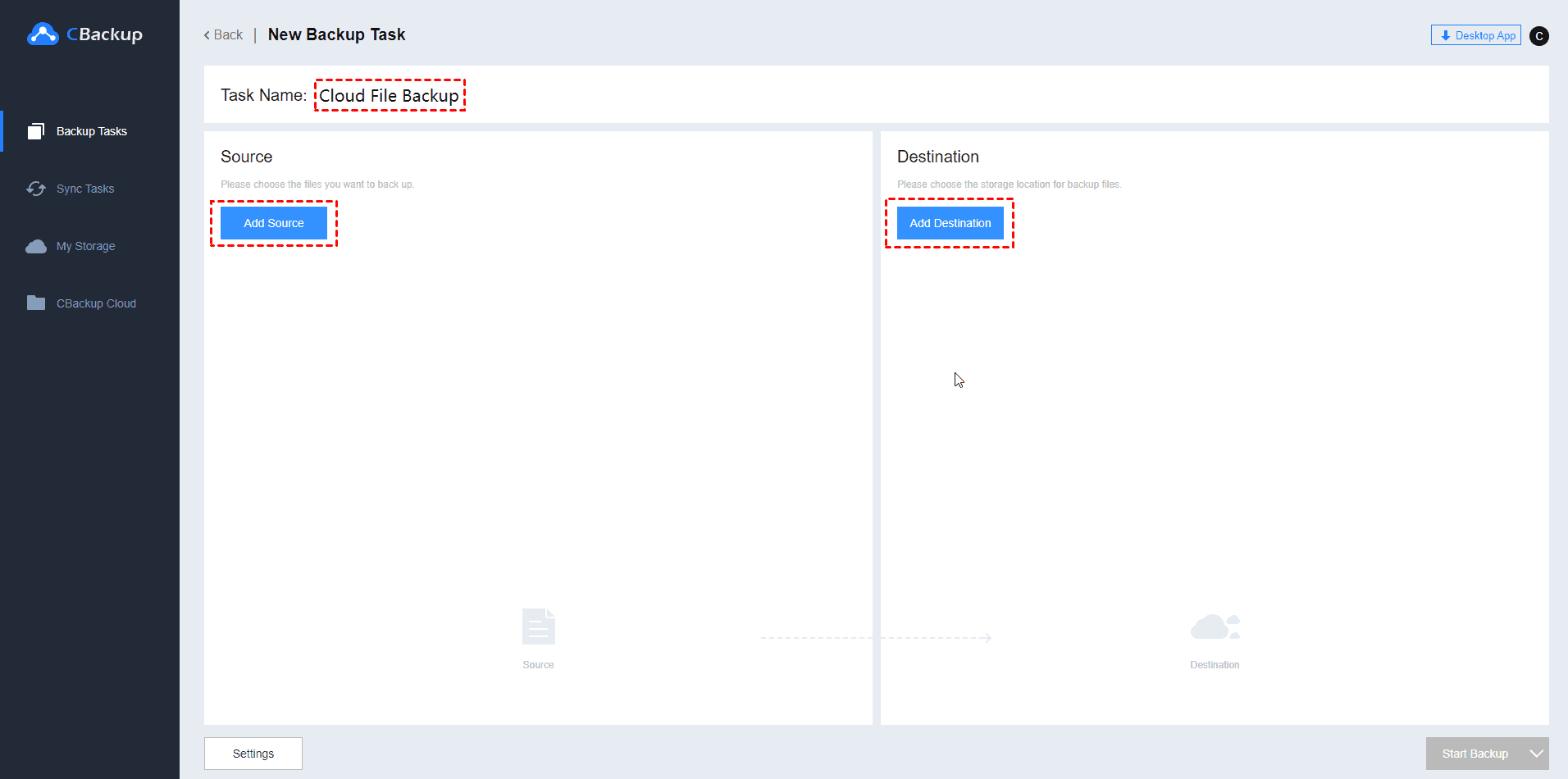Open backup Settings button
The height and width of the screenshot is (779, 1568).
253,754
